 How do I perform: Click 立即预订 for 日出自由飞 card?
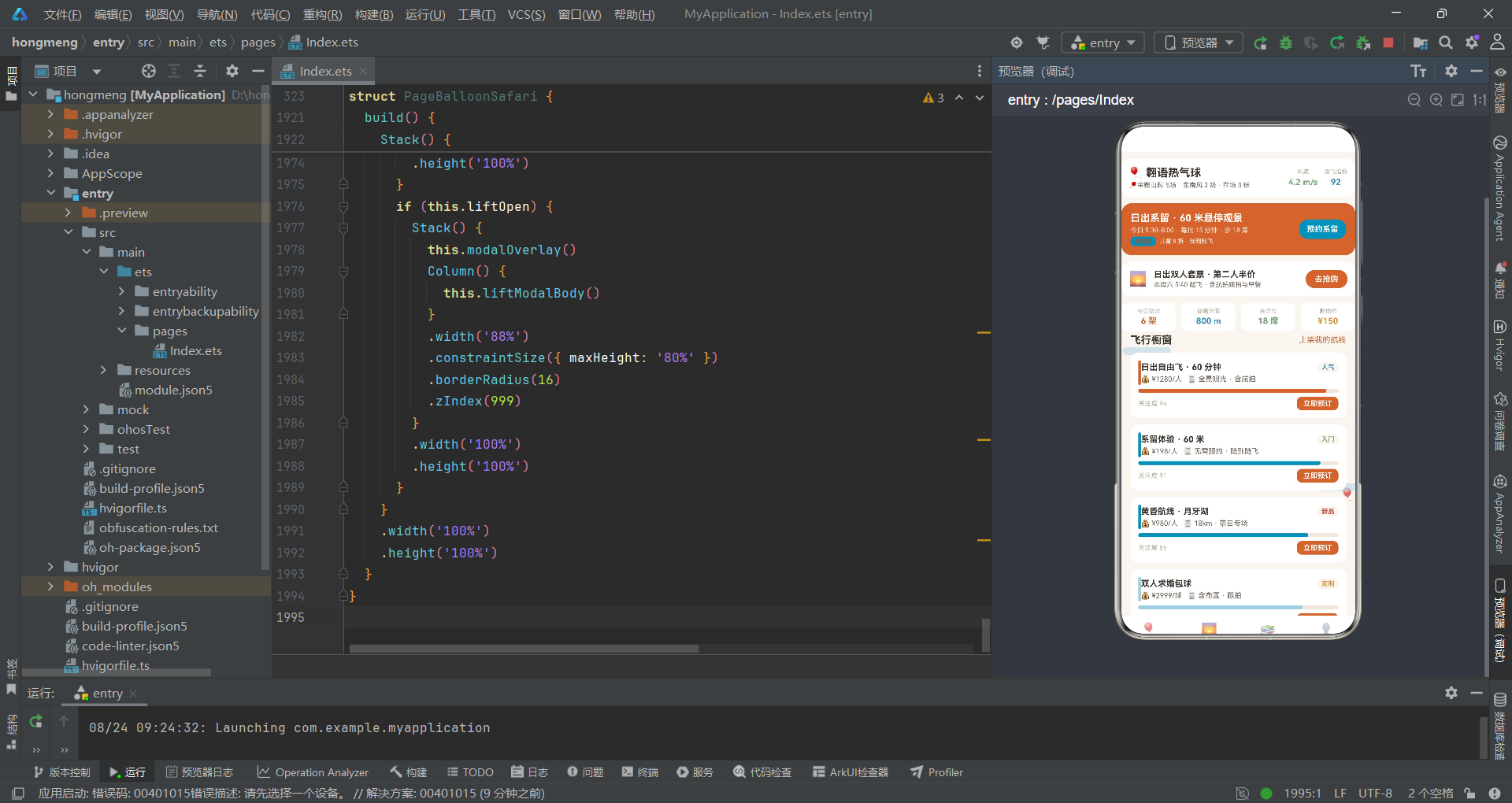pos(1317,404)
